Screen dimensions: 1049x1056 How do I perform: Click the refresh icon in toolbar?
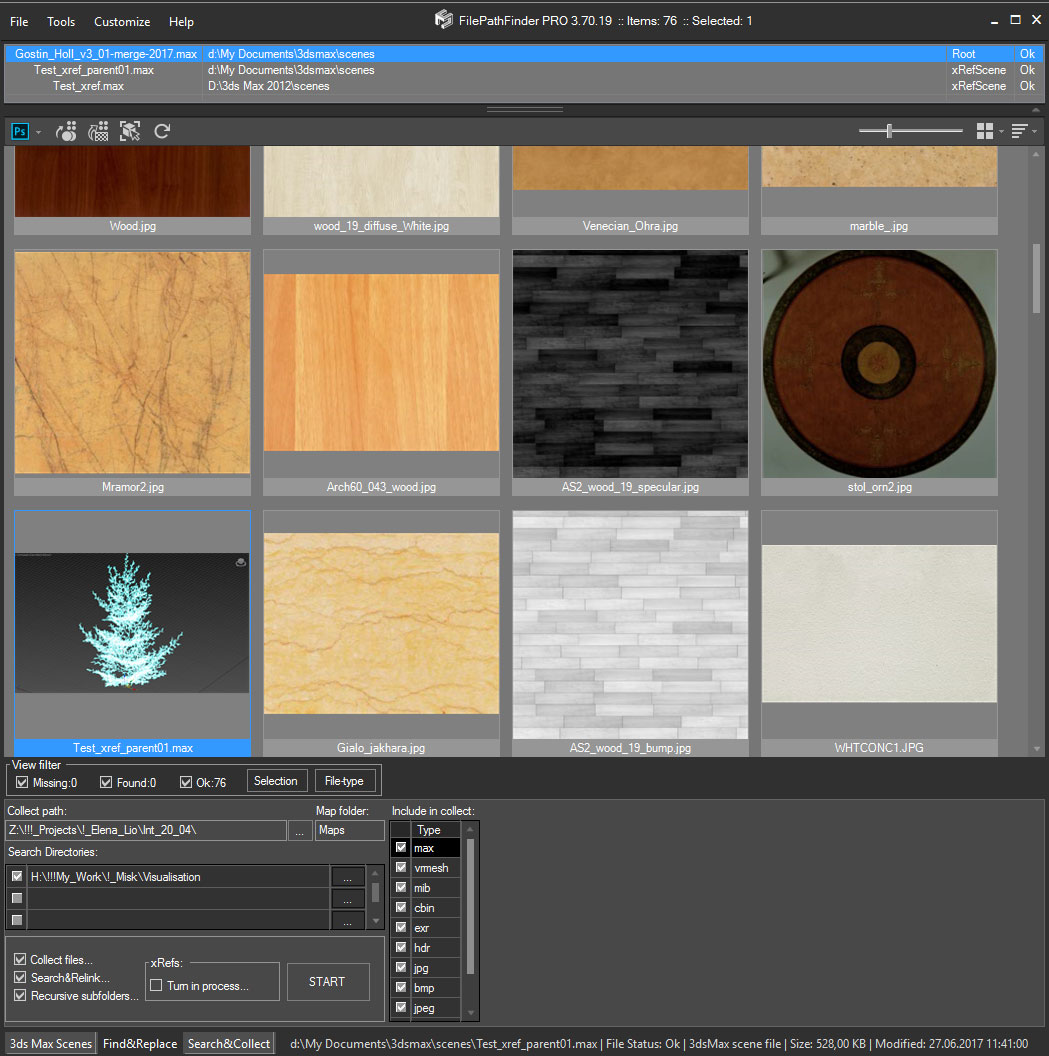[162, 131]
